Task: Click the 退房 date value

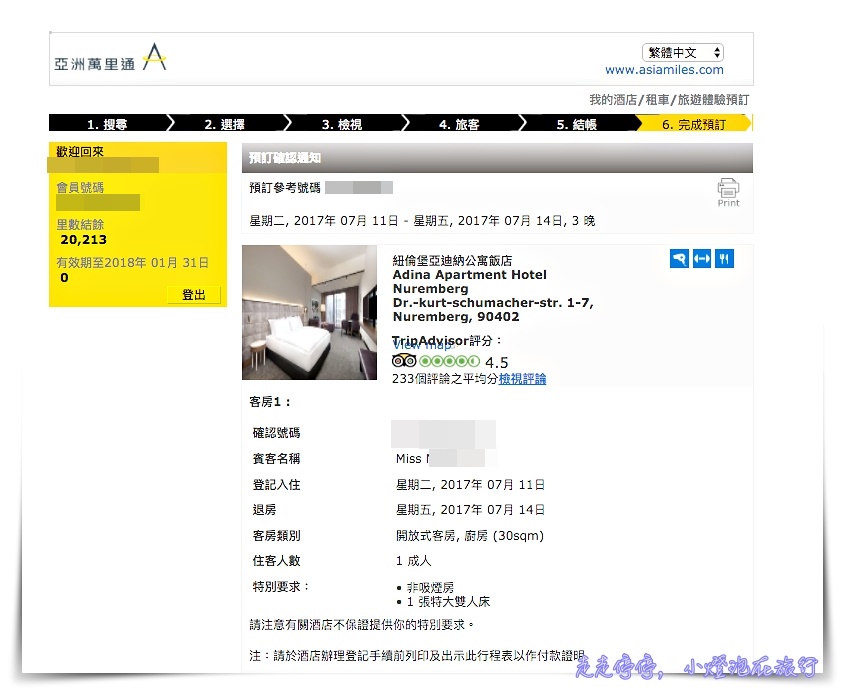Action: coord(470,509)
